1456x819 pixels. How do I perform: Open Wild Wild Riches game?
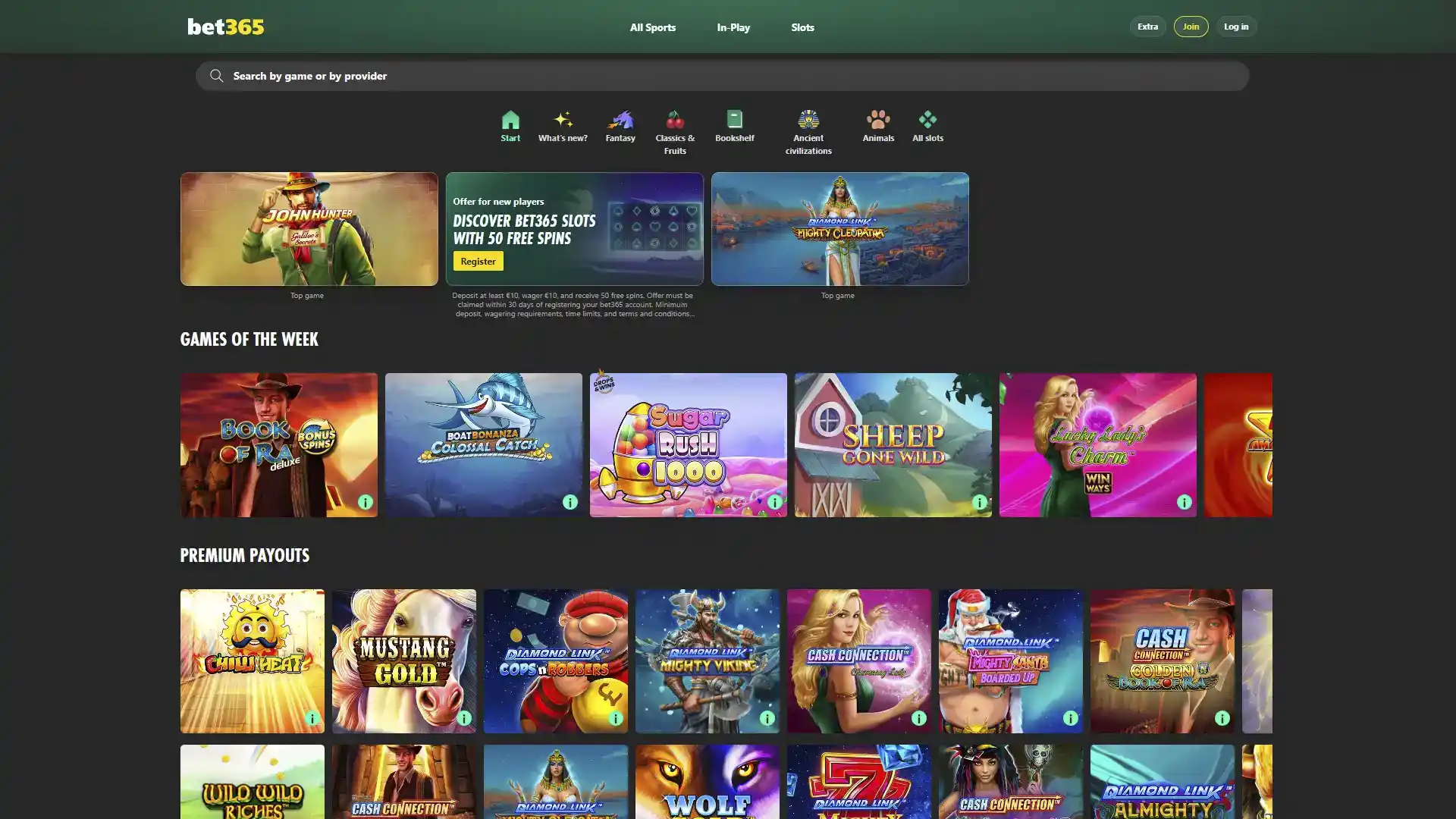point(253,782)
